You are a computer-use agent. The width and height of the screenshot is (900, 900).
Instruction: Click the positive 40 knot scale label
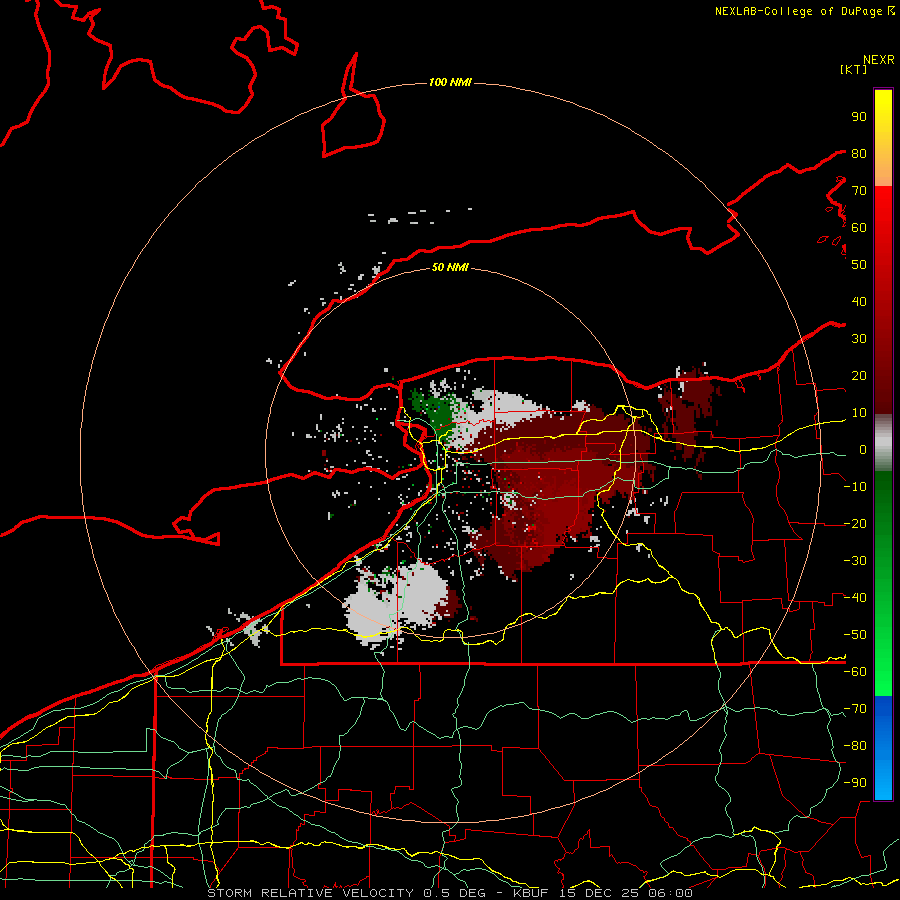(859, 302)
